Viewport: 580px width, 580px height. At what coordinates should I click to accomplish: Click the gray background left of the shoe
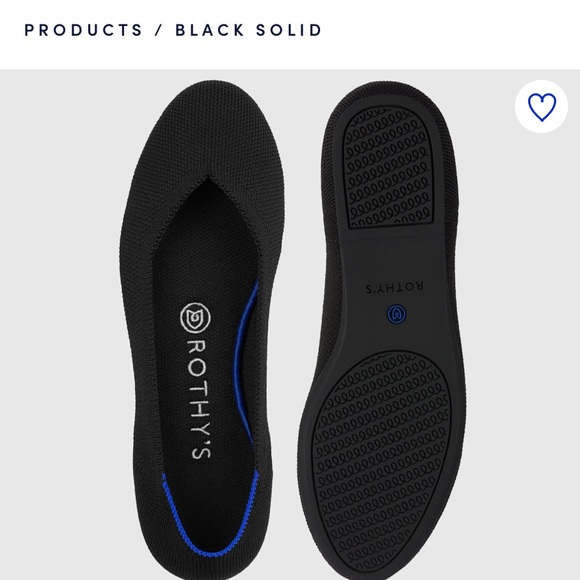59,326
